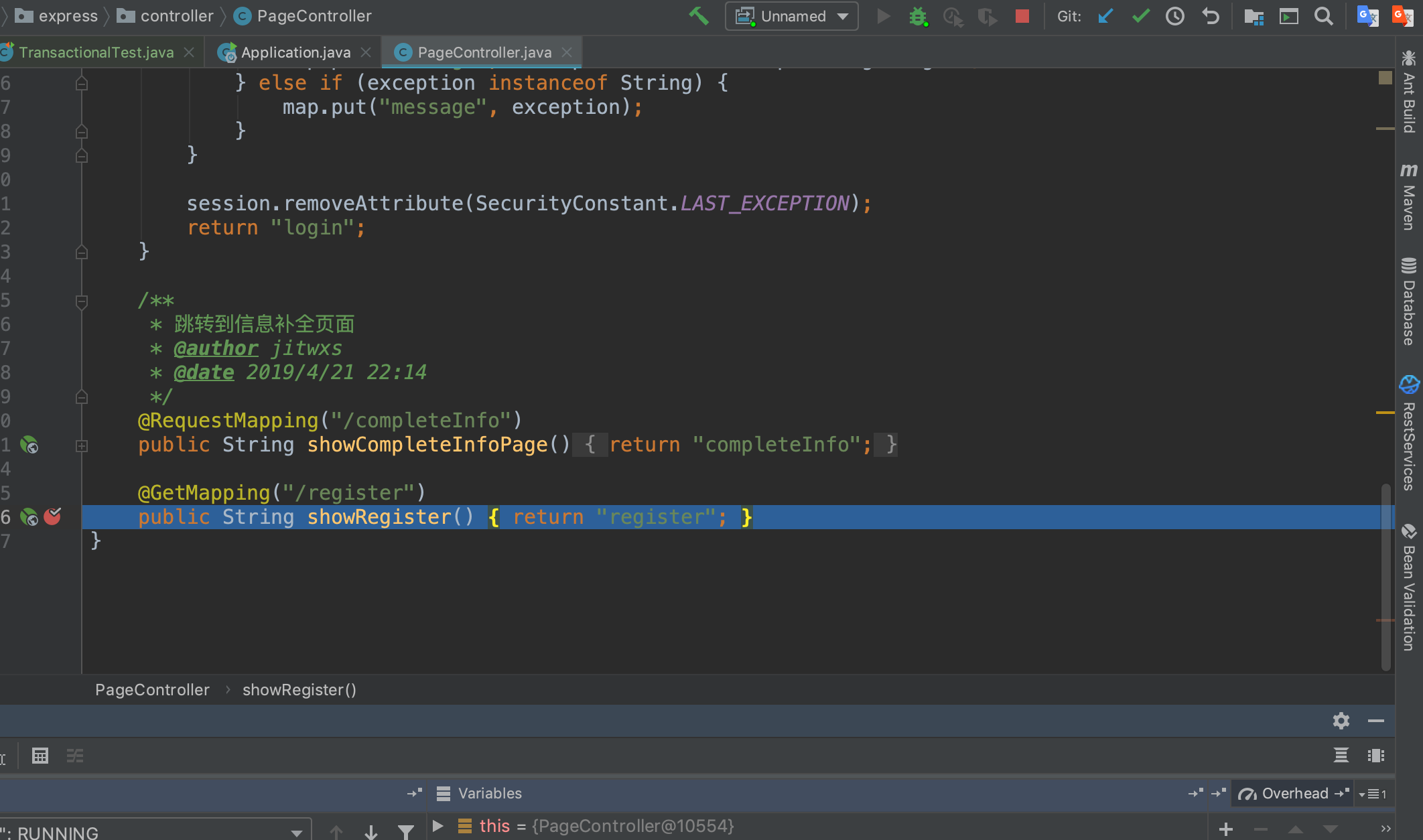The image size is (1423, 840).
Task: Click the Git update project arrow
Action: 1105,16
